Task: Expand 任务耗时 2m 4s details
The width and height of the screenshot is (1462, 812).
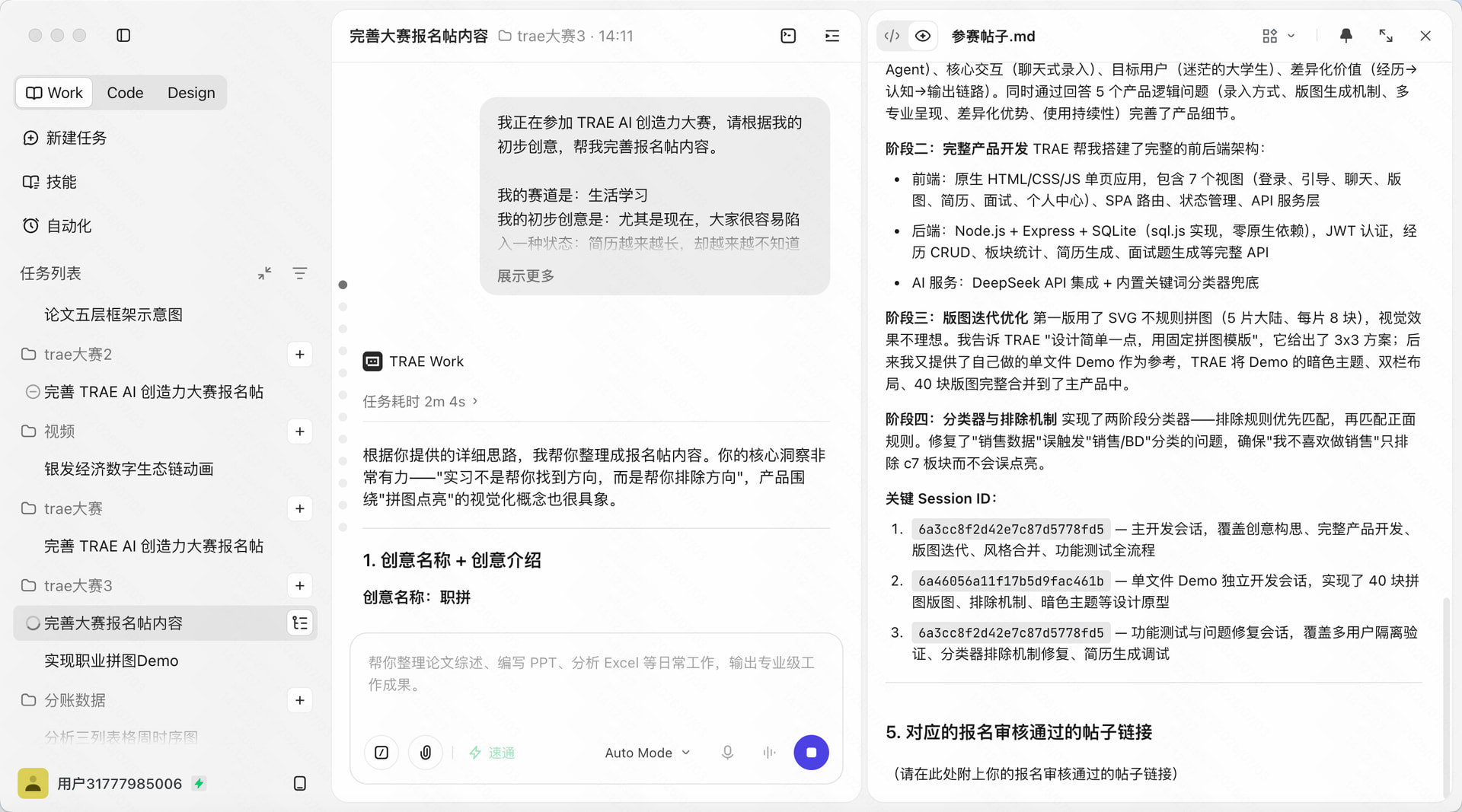Action: point(420,401)
